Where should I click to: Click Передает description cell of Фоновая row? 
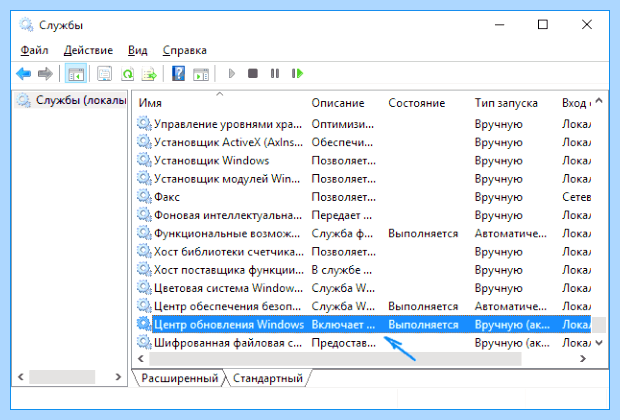pyautogui.click(x=342, y=215)
